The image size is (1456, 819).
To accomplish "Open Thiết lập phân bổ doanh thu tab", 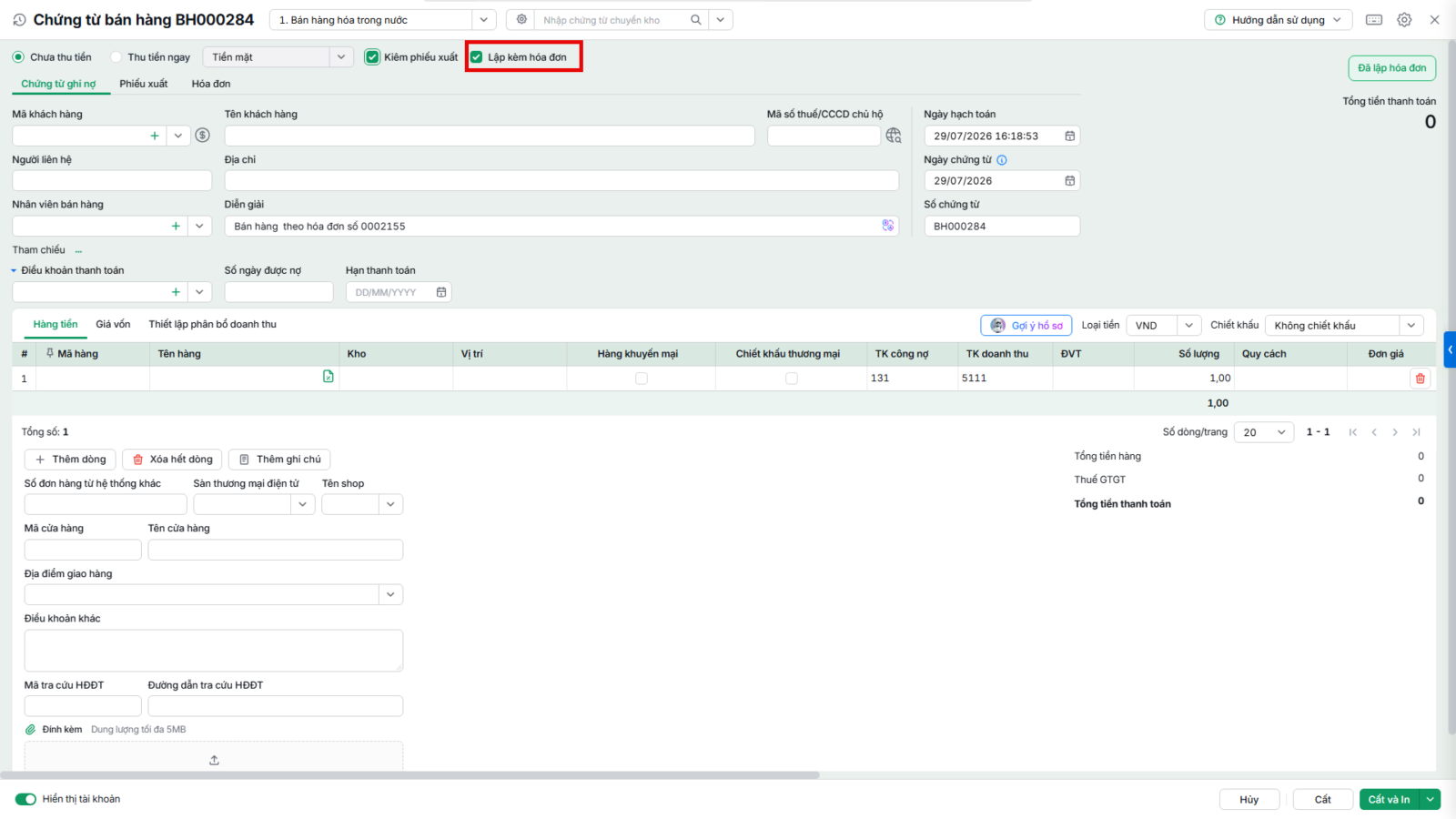I will click(x=213, y=325).
